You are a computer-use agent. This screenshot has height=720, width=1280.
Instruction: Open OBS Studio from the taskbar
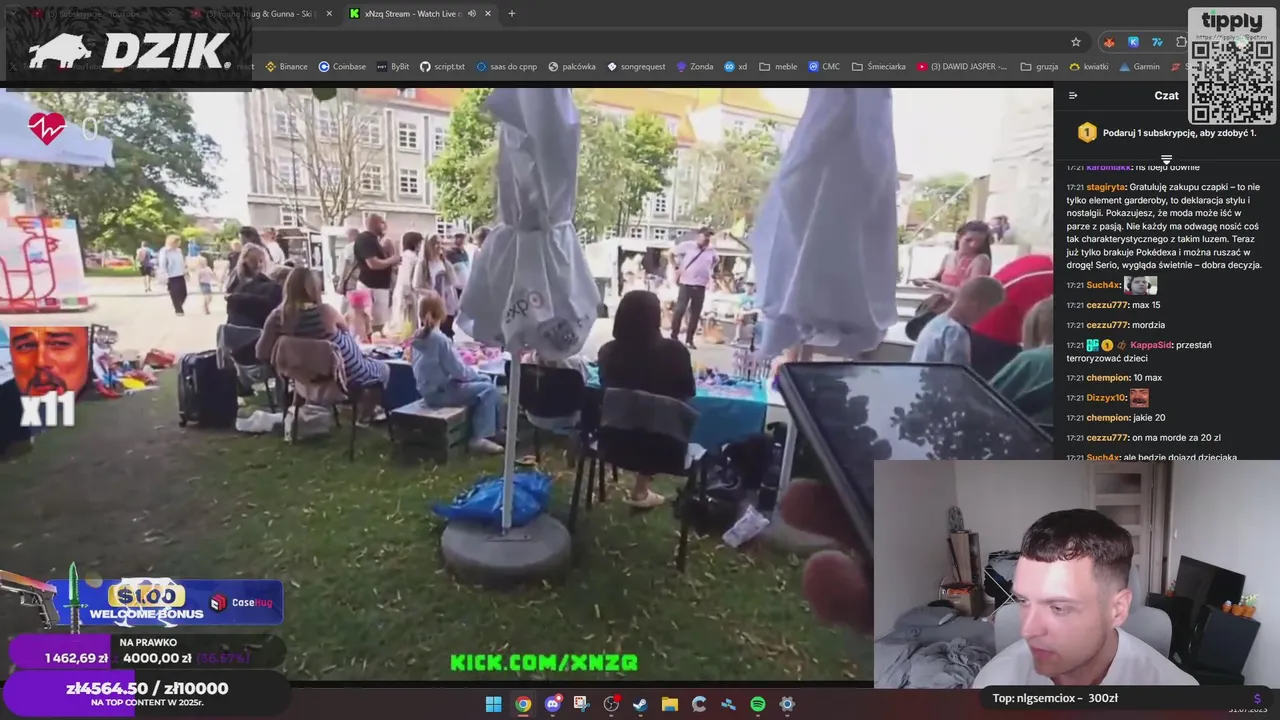(x=611, y=704)
